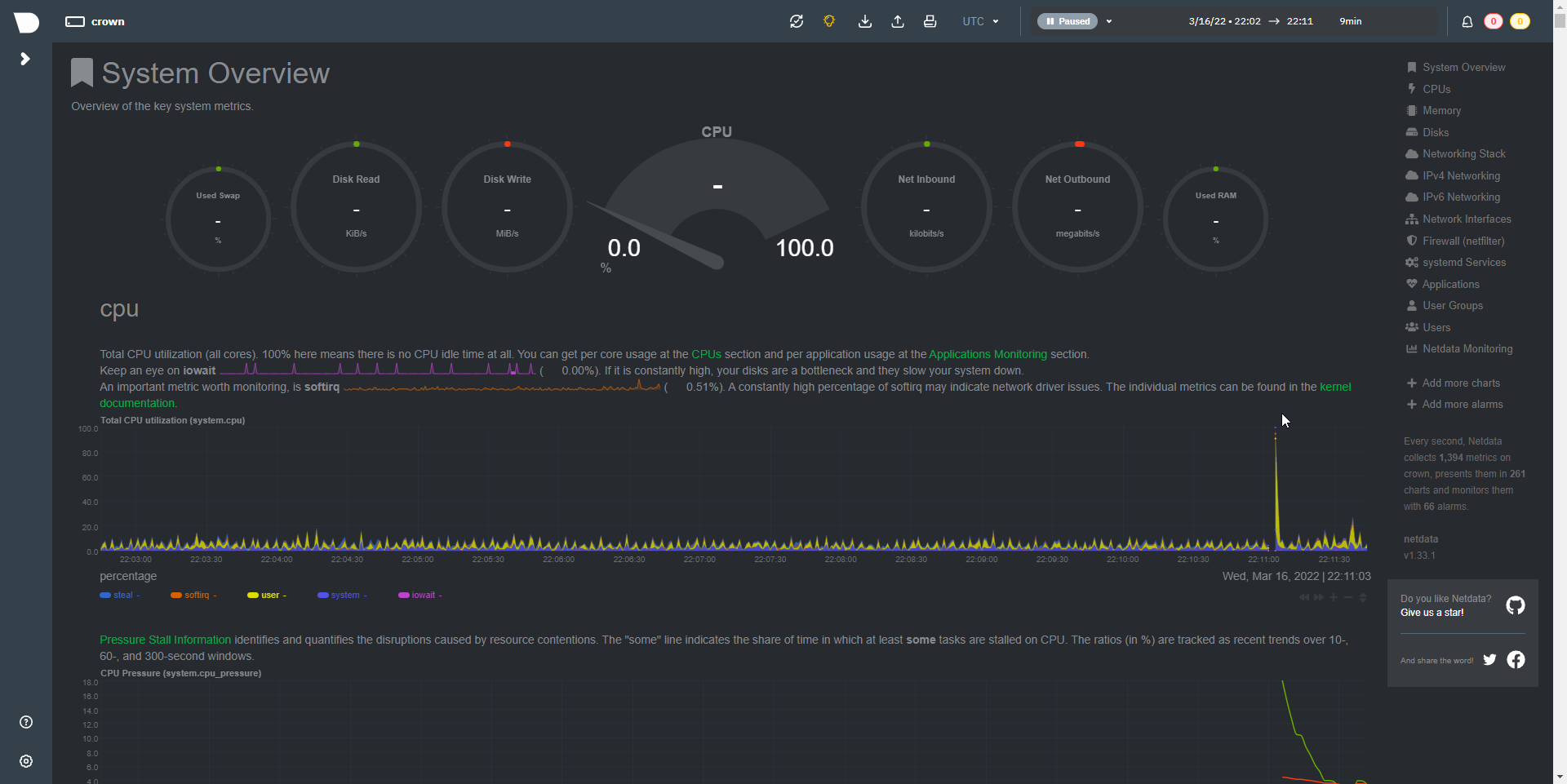Click the Add more alarms link

point(1454,405)
